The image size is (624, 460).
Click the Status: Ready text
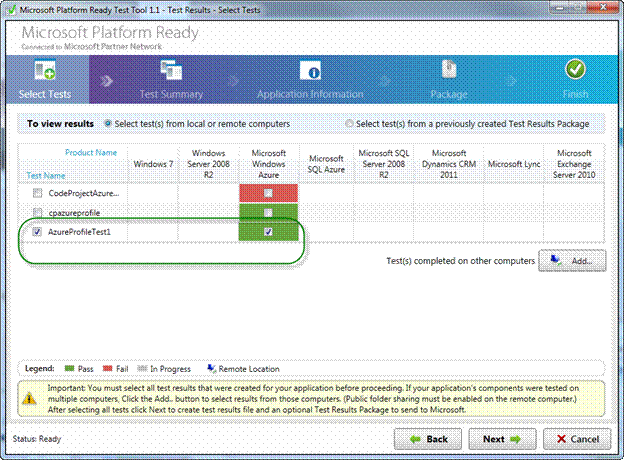click(37, 439)
